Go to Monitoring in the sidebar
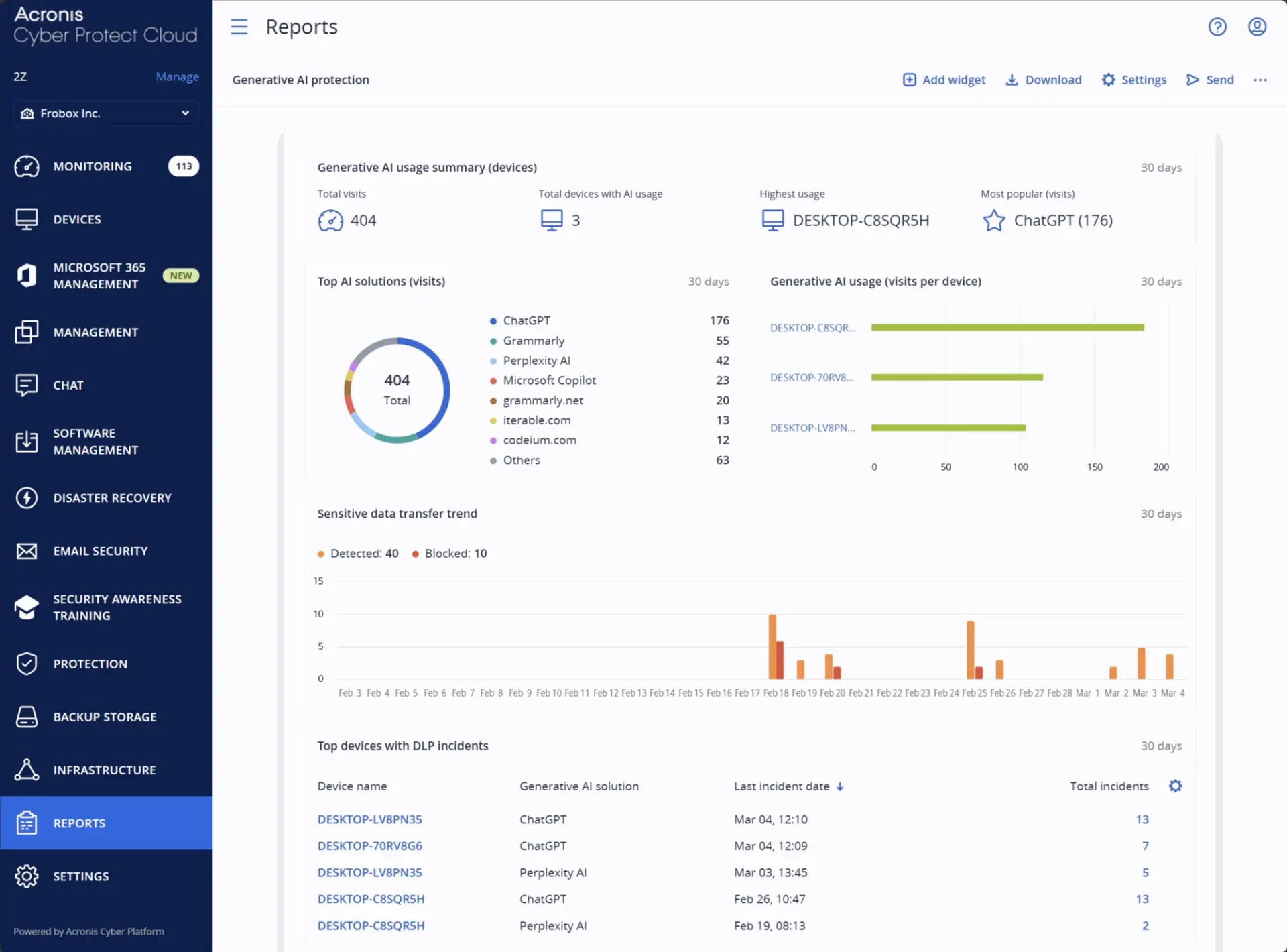This screenshot has width=1287, height=952. (106, 166)
